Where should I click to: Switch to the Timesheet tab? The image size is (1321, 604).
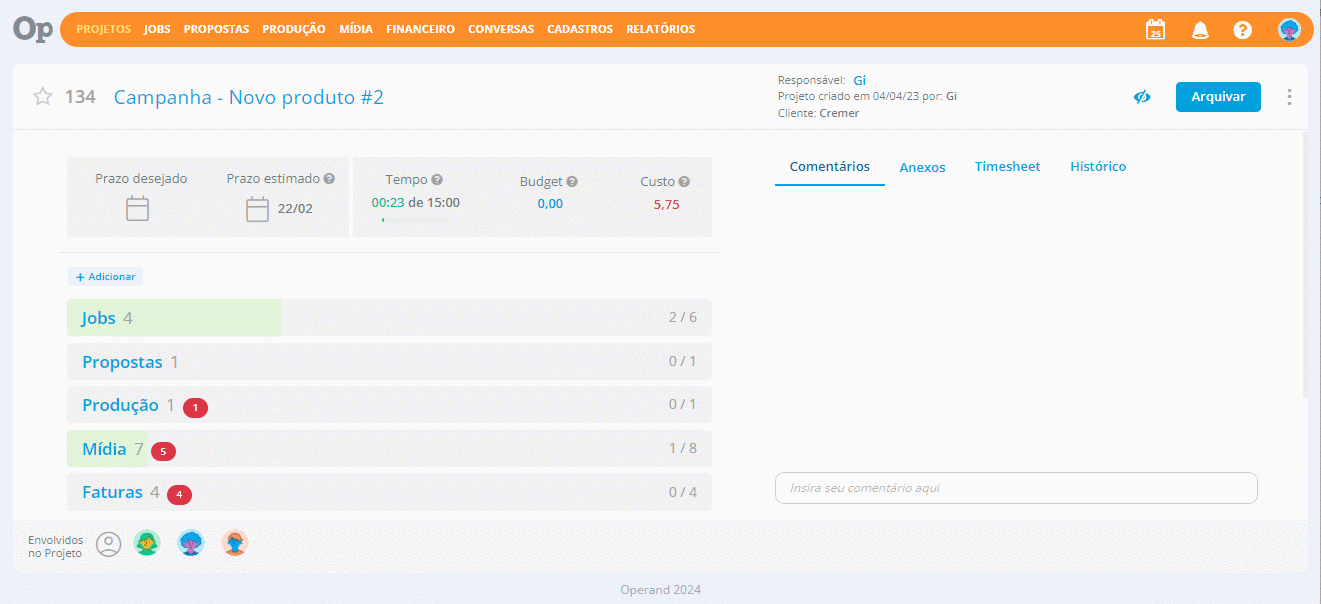coord(1008,166)
